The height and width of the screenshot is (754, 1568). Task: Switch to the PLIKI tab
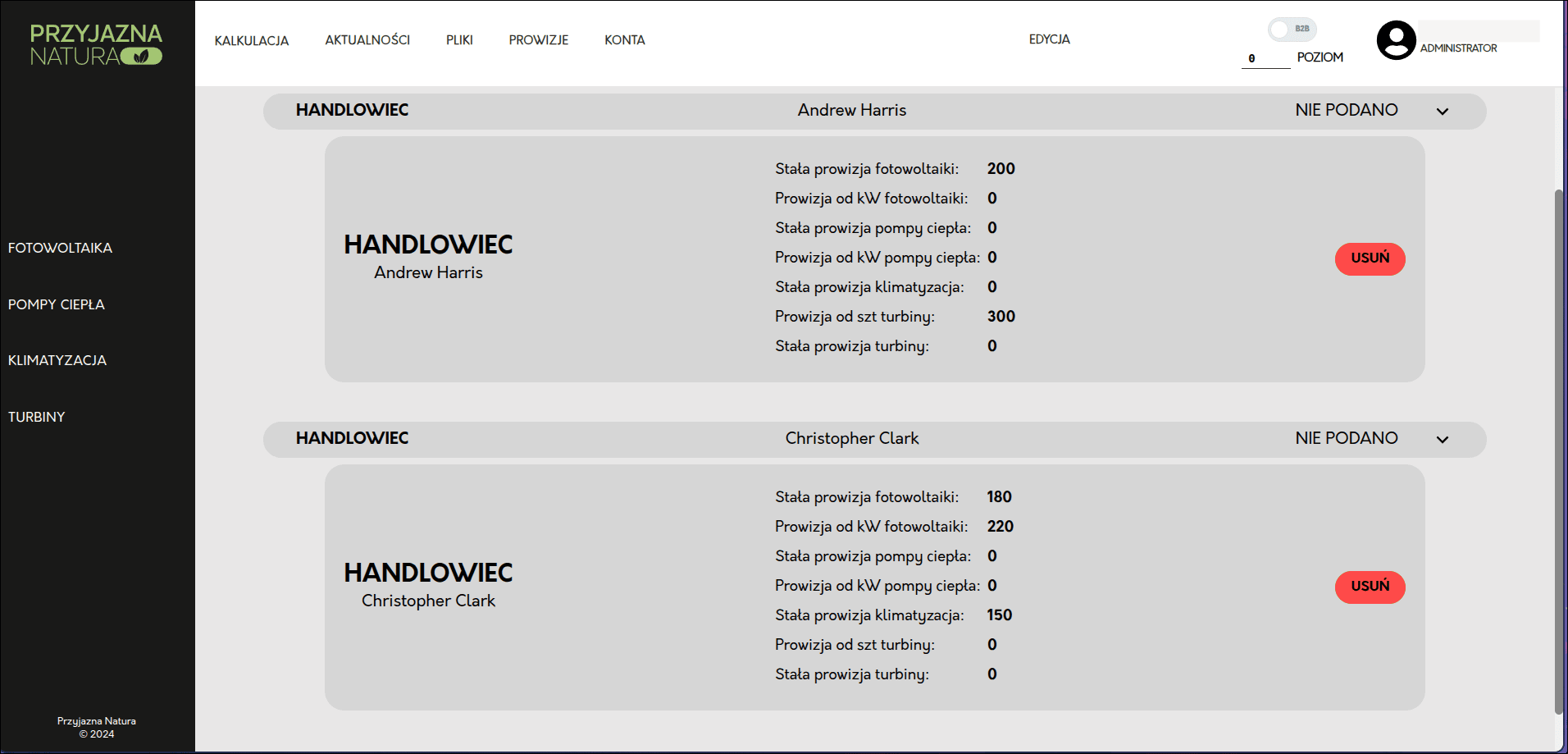(459, 39)
